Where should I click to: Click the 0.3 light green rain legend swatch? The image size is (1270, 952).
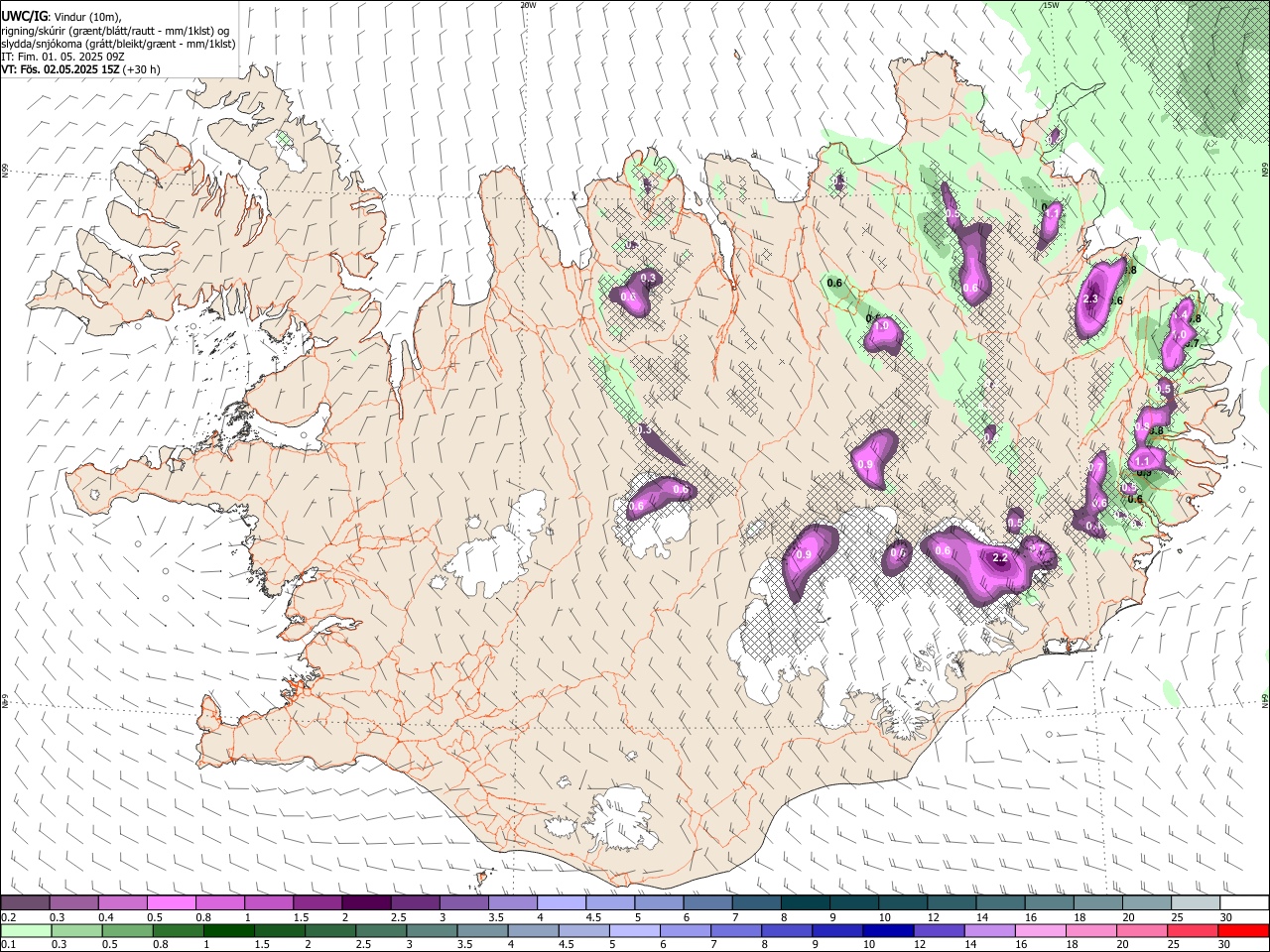pyautogui.click(x=76, y=930)
